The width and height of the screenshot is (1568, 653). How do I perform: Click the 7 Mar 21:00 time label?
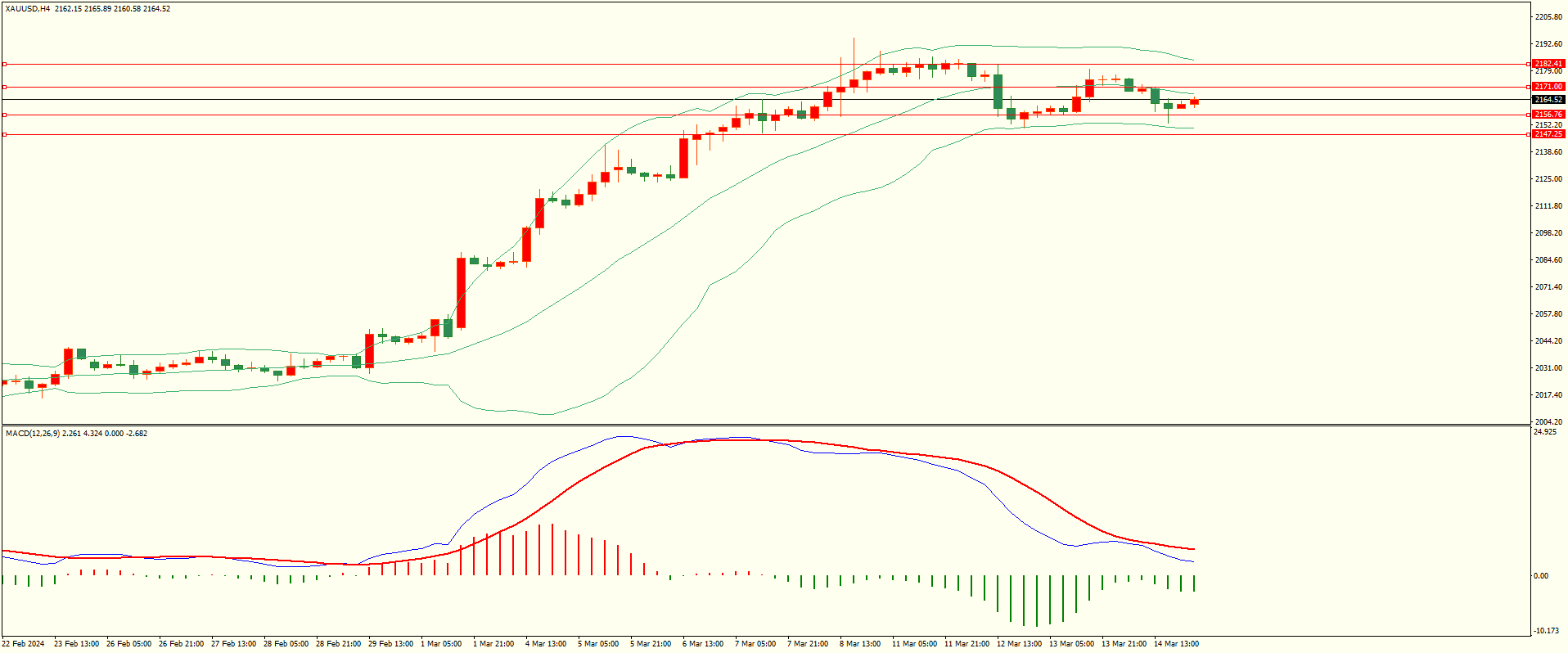pos(809,644)
